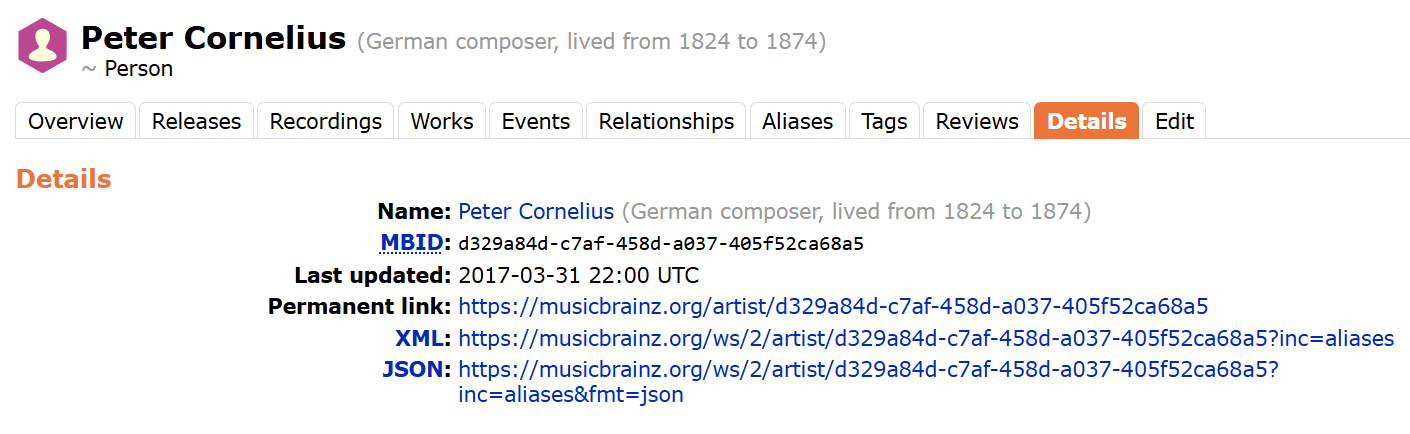Open the Overview tab
Viewport: 1410px width, 434px height.
point(76,121)
